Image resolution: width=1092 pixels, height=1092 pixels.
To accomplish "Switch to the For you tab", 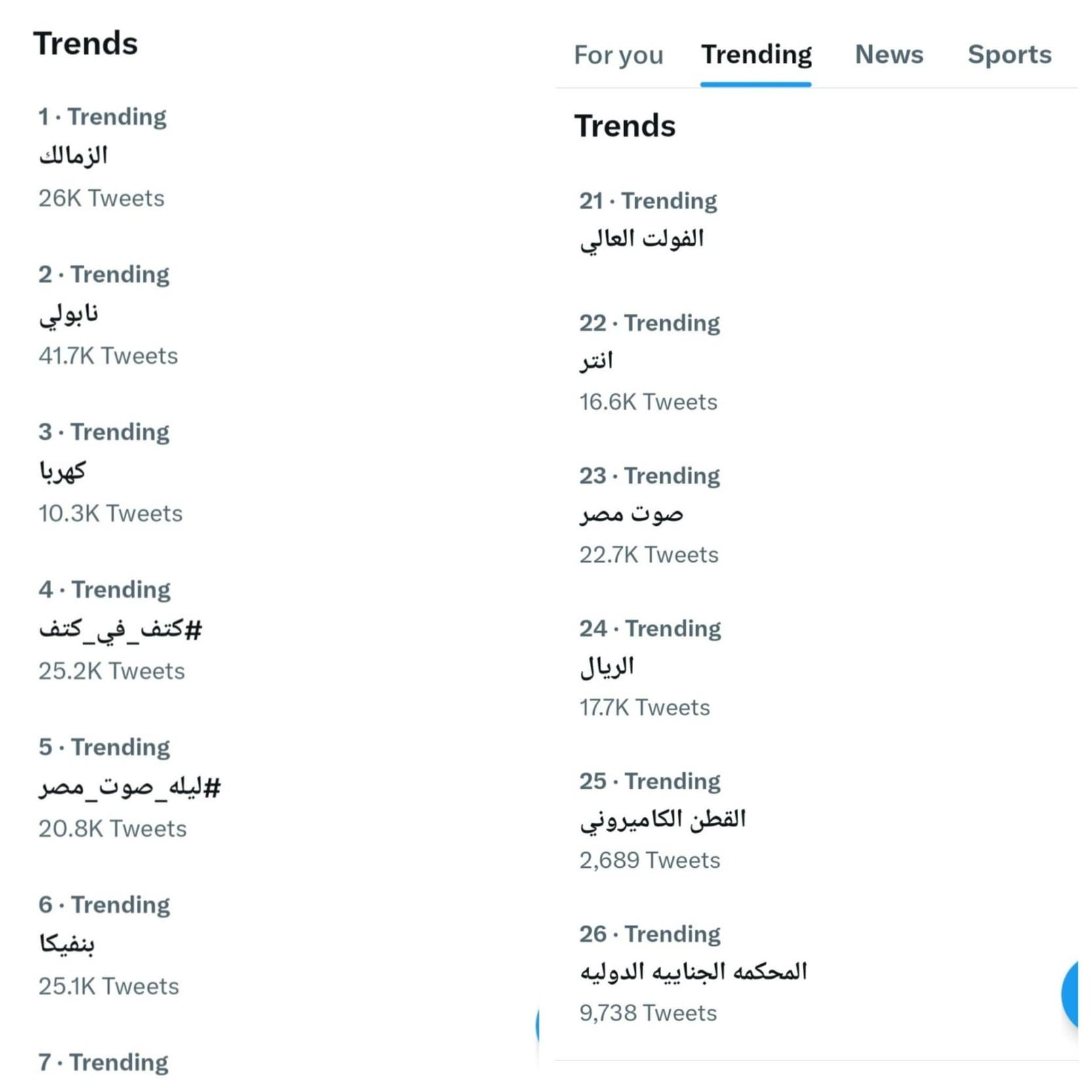I will click(x=618, y=55).
